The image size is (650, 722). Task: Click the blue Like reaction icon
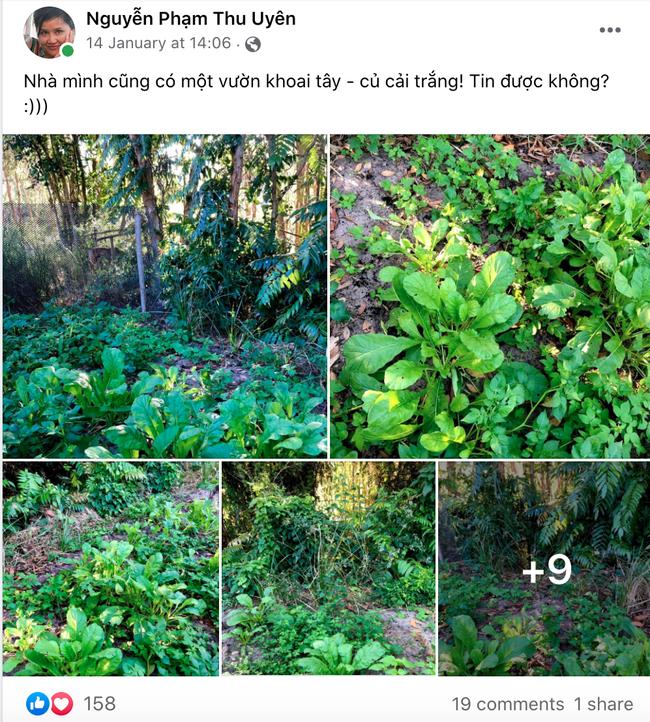pos(38,704)
